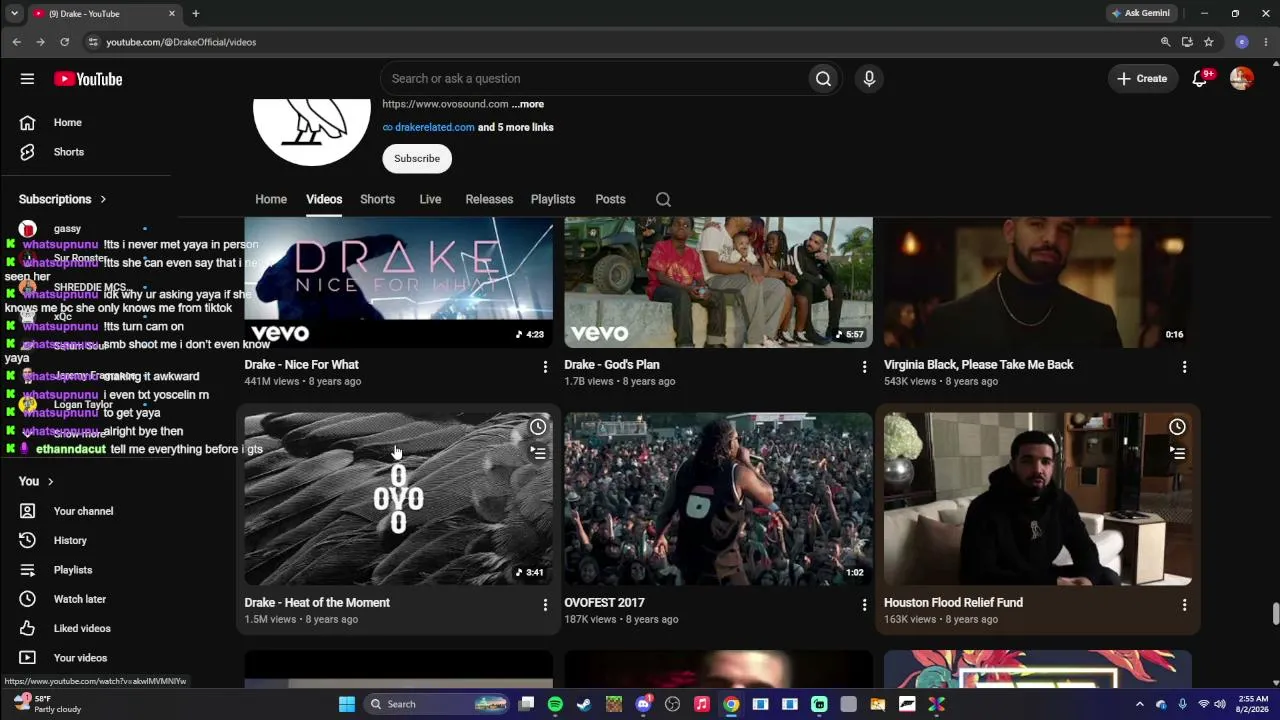Viewport: 1280px width, 720px height.
Task: Expand the You section
Action: tap(36, 481)
